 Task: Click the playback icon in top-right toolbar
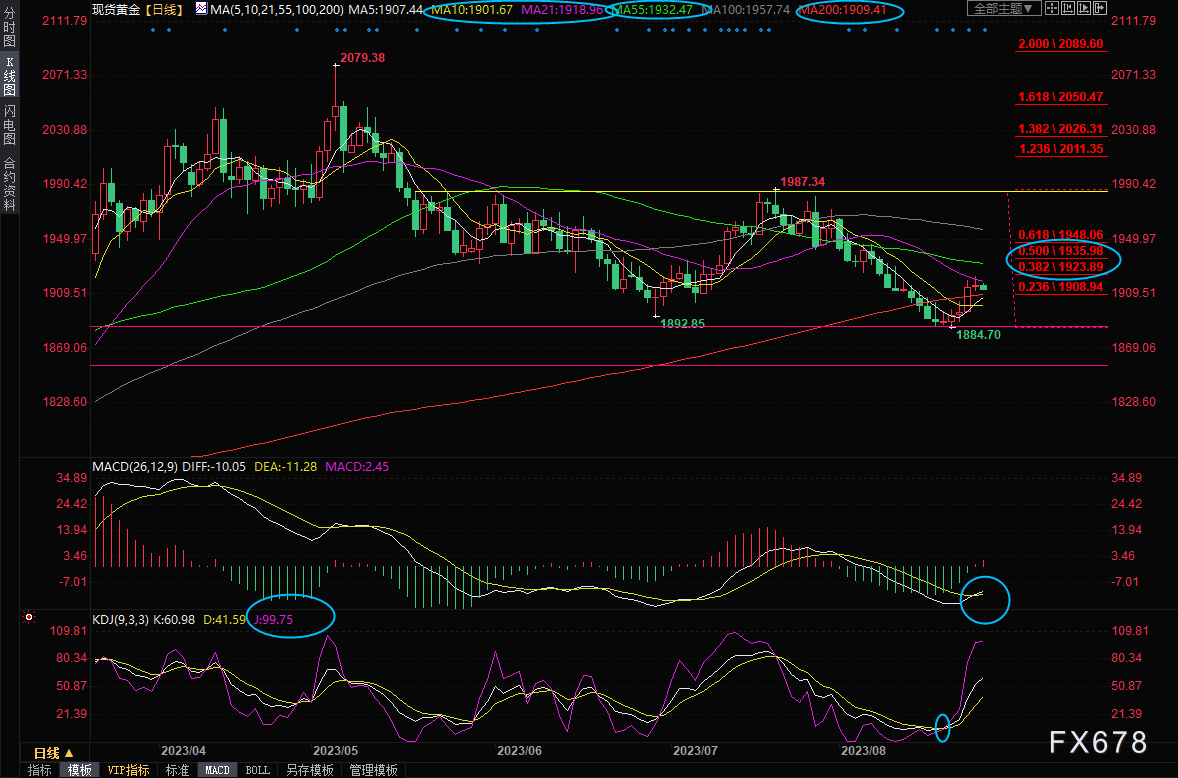(x=1084, y=9)
